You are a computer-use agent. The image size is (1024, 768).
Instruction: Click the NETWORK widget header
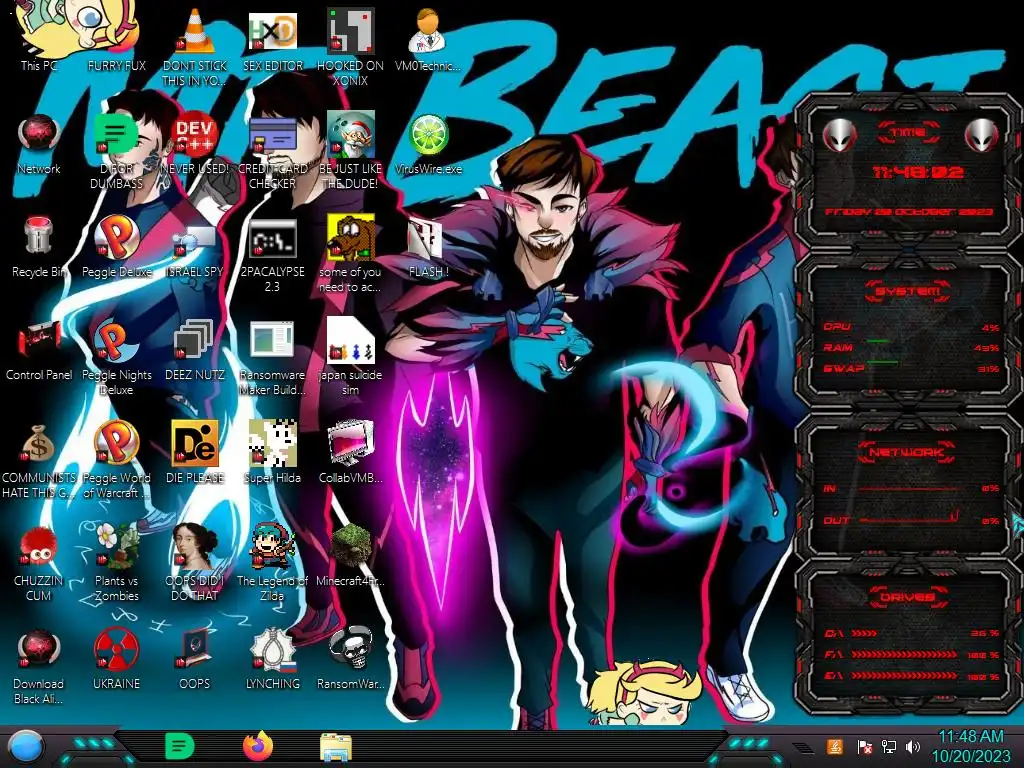pos(907,452)
